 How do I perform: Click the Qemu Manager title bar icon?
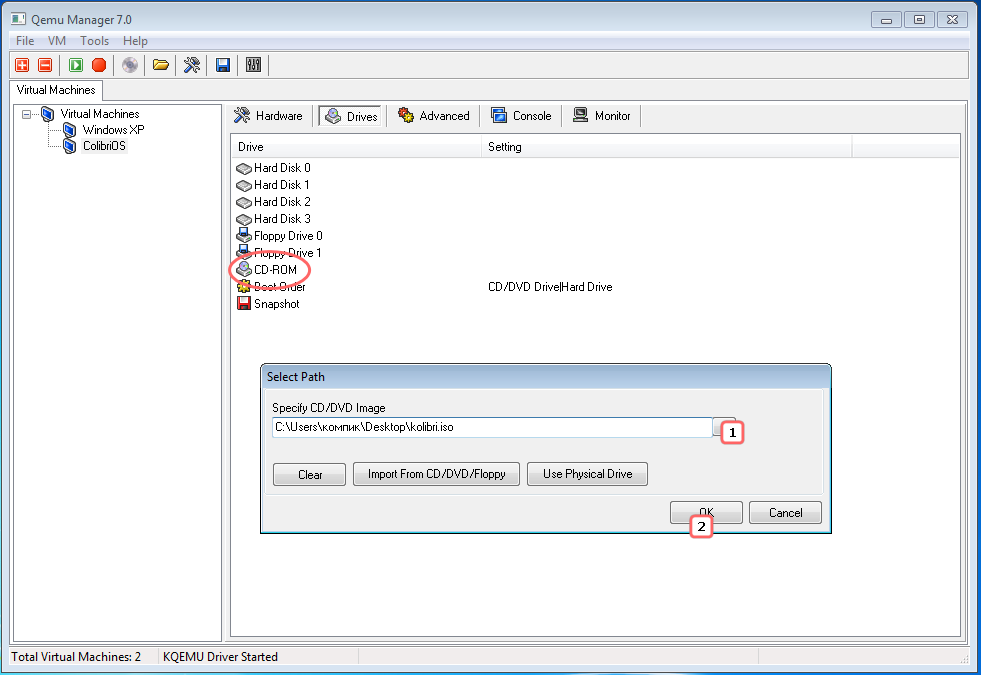click(x=18, y=19)
